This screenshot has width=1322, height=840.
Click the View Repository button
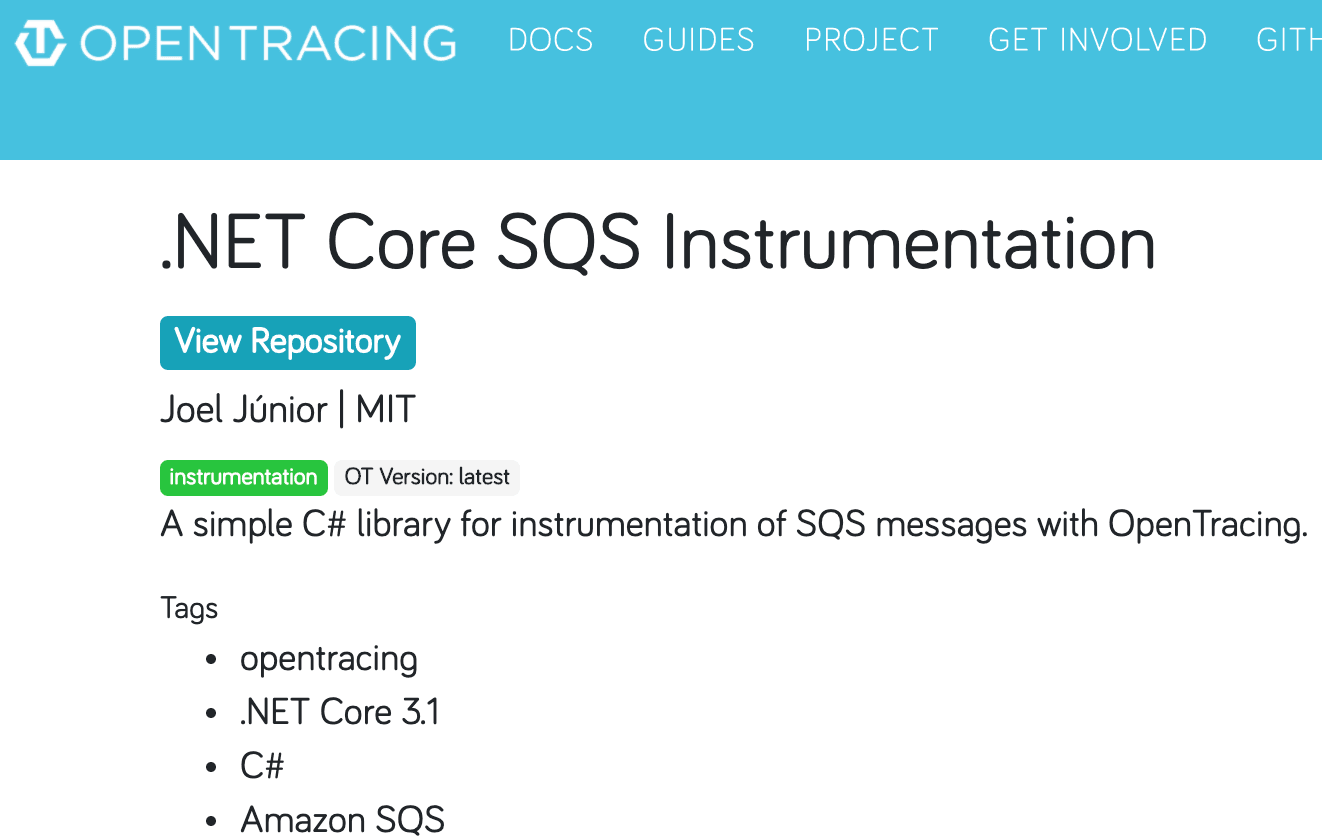[287, 342]
